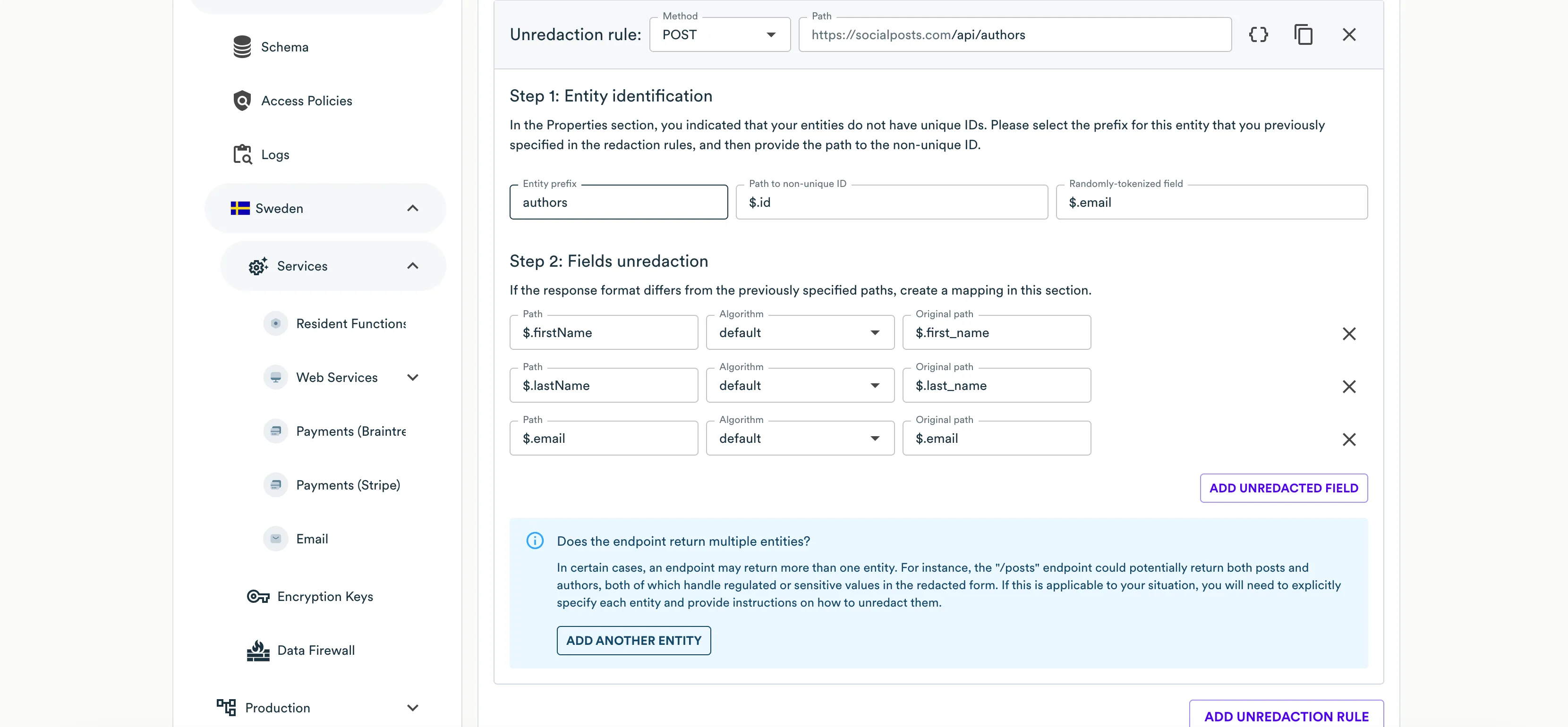This screenshot has height=727, width=1568.
Task: Remove the $.firstName unredacted field row
Action: coord(1349,333)
